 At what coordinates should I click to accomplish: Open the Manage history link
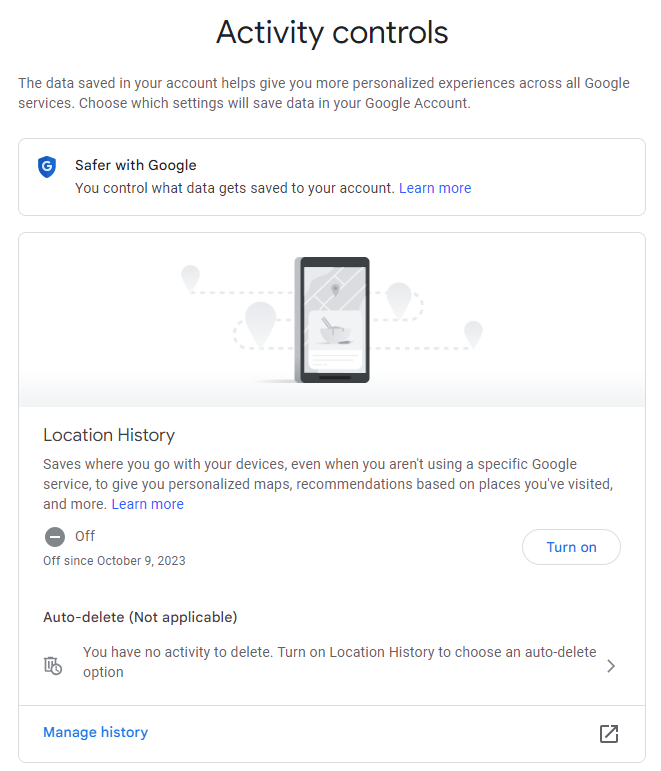coord(95,732)
